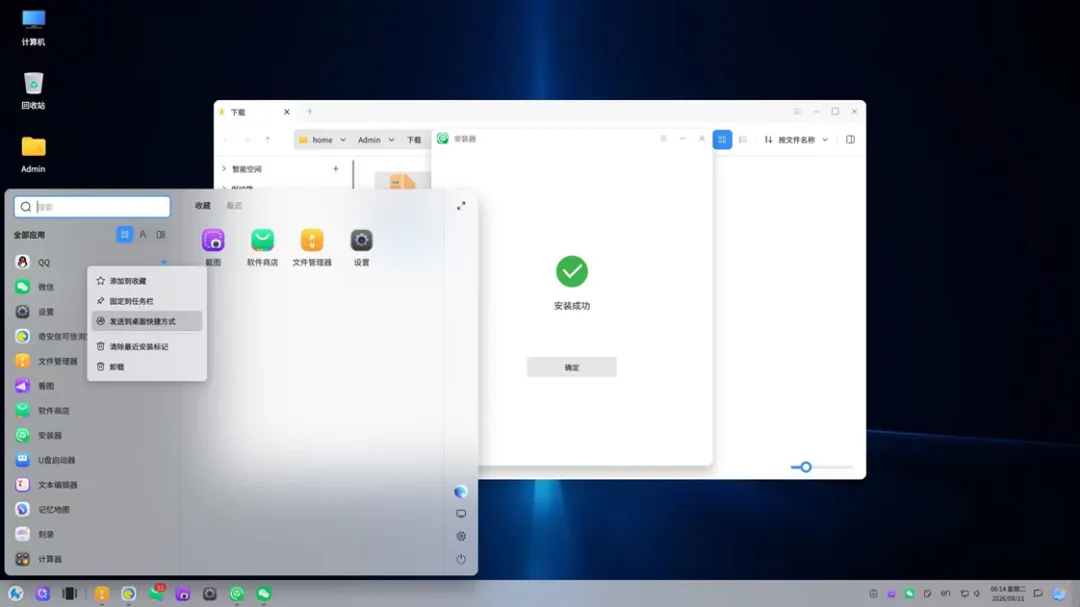Choose 清除最近安装标记 in context menu
The image size is (1080, 607).
147,347
